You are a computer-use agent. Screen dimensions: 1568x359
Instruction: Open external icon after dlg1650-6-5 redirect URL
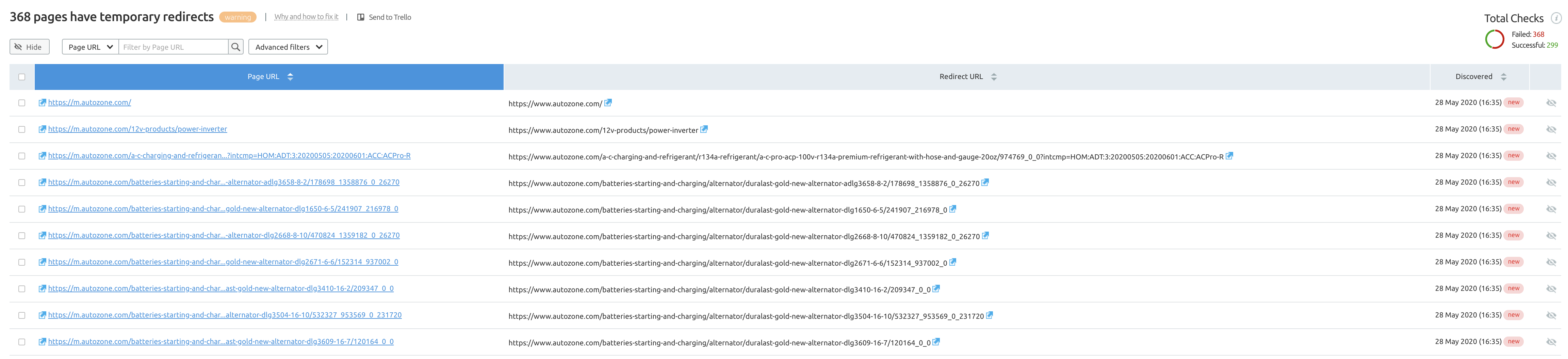coord(953,209)
